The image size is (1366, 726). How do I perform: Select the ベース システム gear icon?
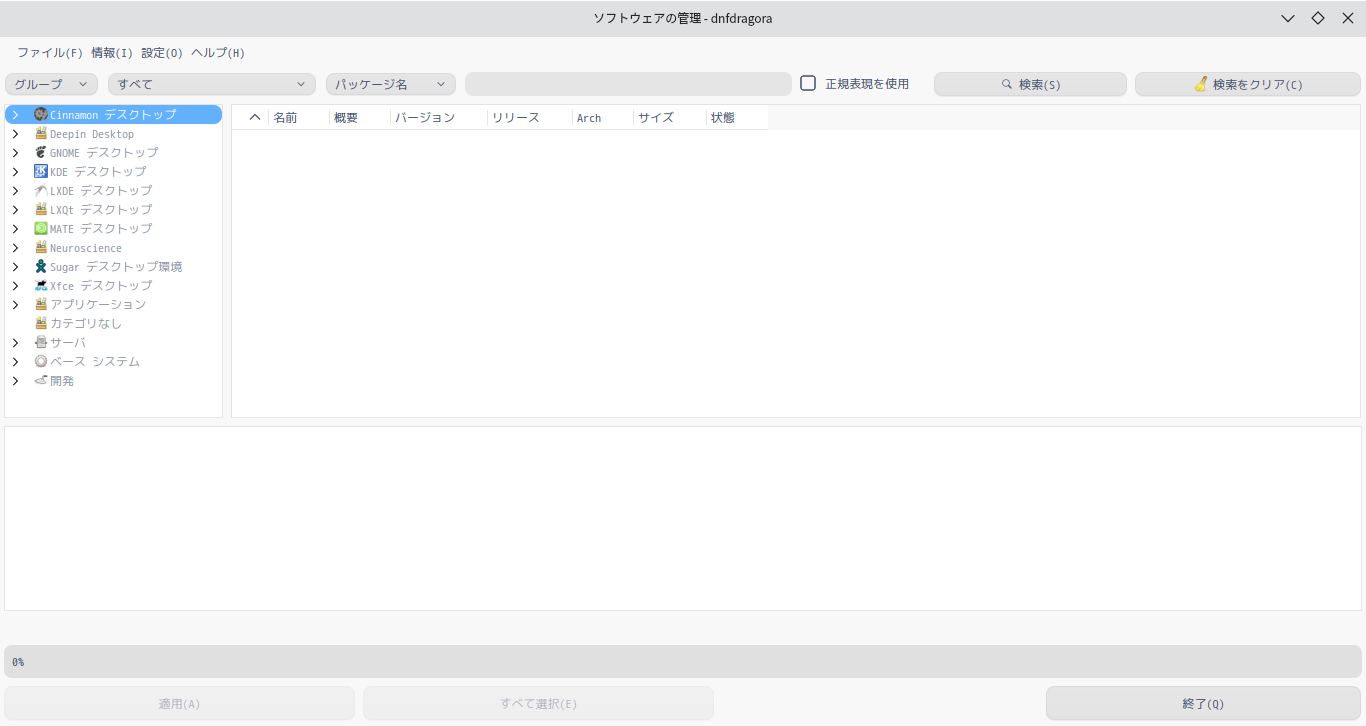pyautogui.click(x=41, y=361)
